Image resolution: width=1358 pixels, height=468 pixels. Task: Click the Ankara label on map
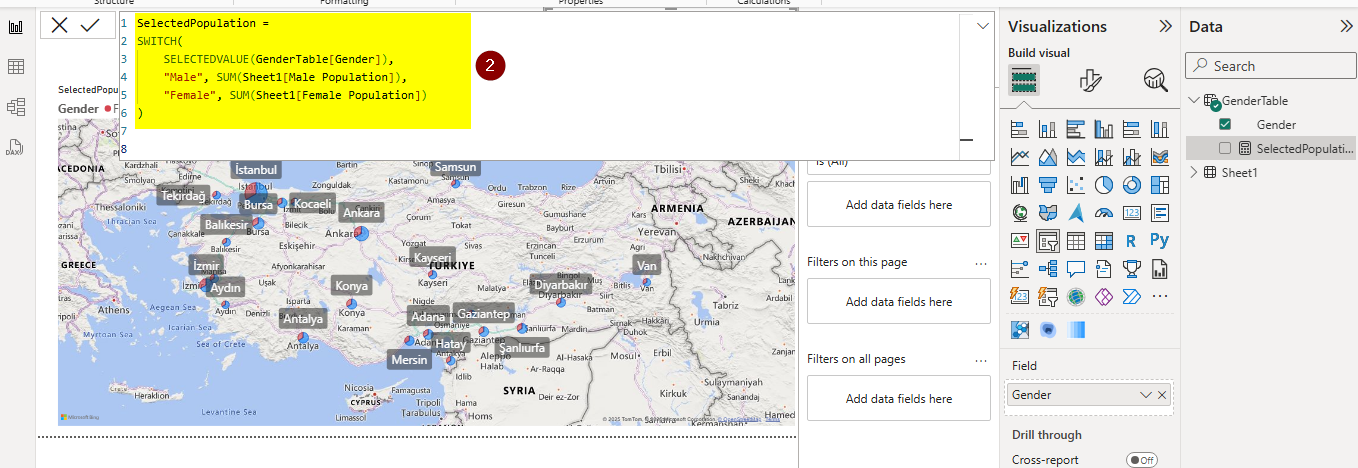tap(361, 213)
